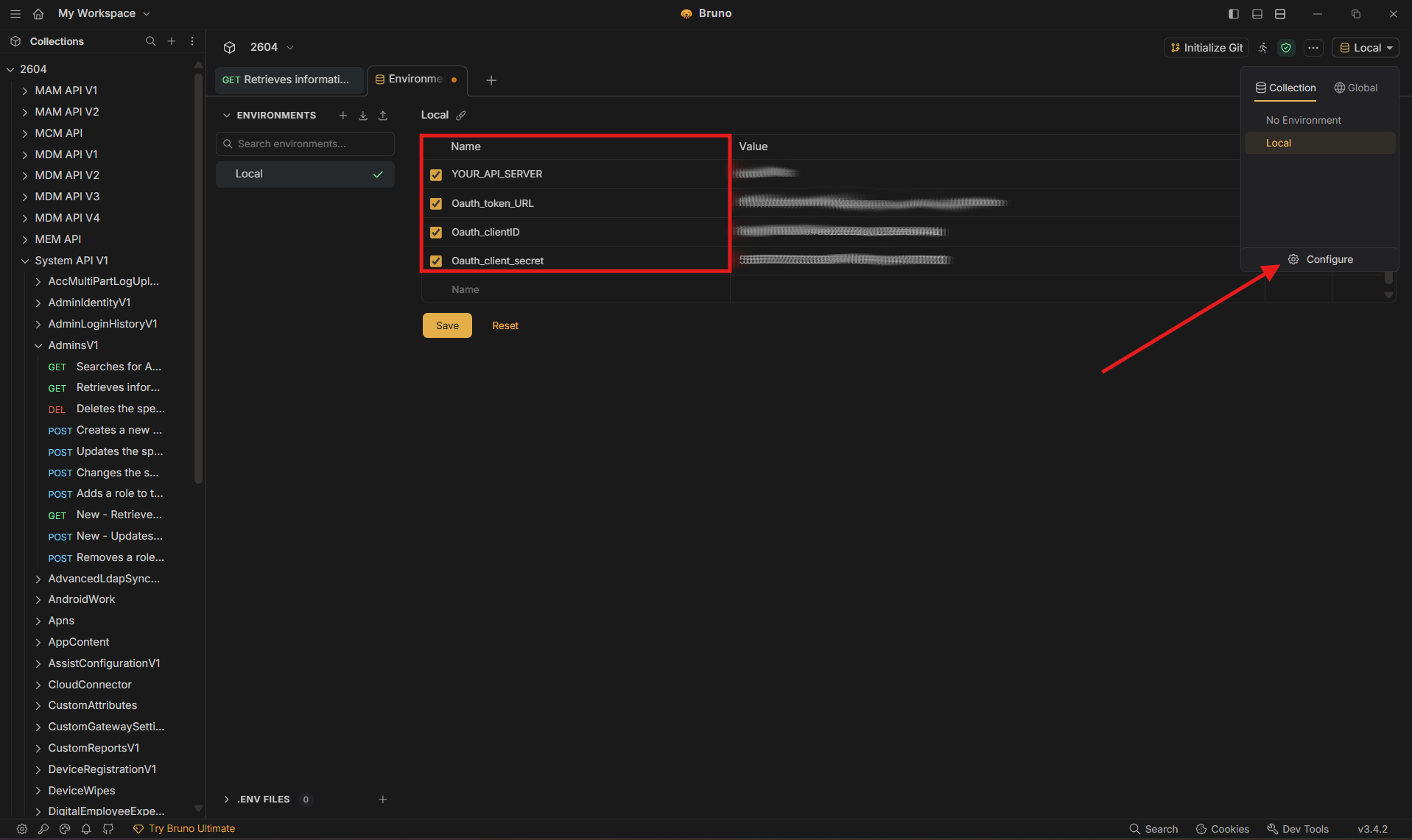Uncheck the YOUR_API_SERVER variable
This screenshot has width=1412, height=840.
pos(436,174)
